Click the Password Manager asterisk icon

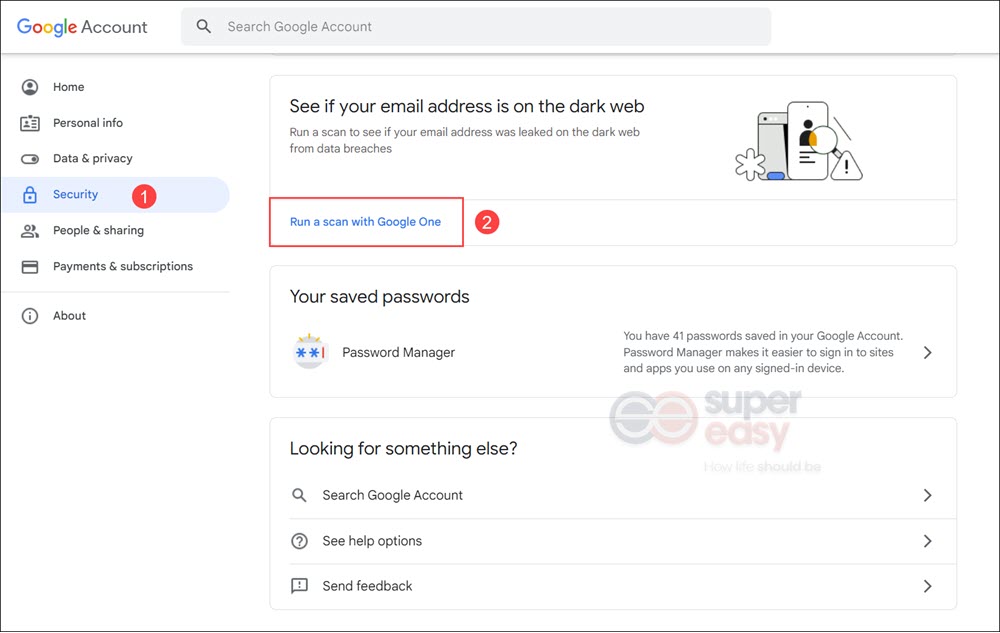point(310,352)
